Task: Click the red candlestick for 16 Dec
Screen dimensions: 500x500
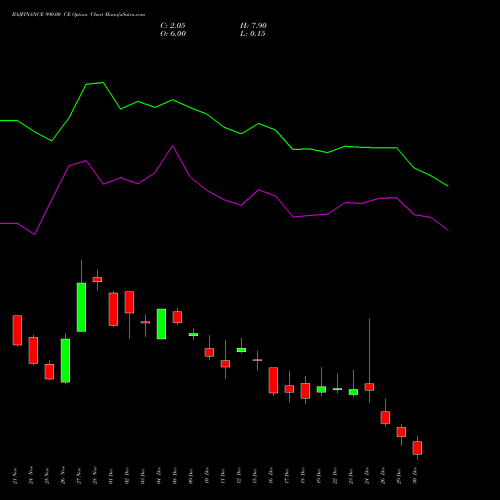Action: (x=273, y=380)
